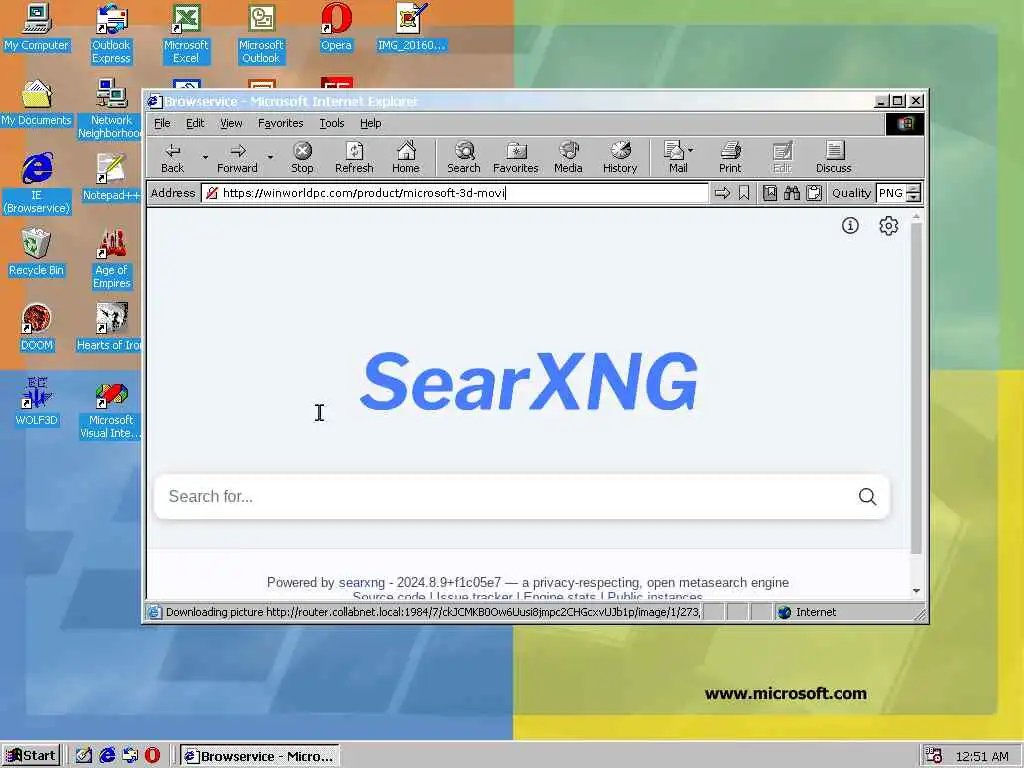Expand the Forward history dropdown arrow
The width and height of the screenshot is (1024, 768).
(270, 157)
